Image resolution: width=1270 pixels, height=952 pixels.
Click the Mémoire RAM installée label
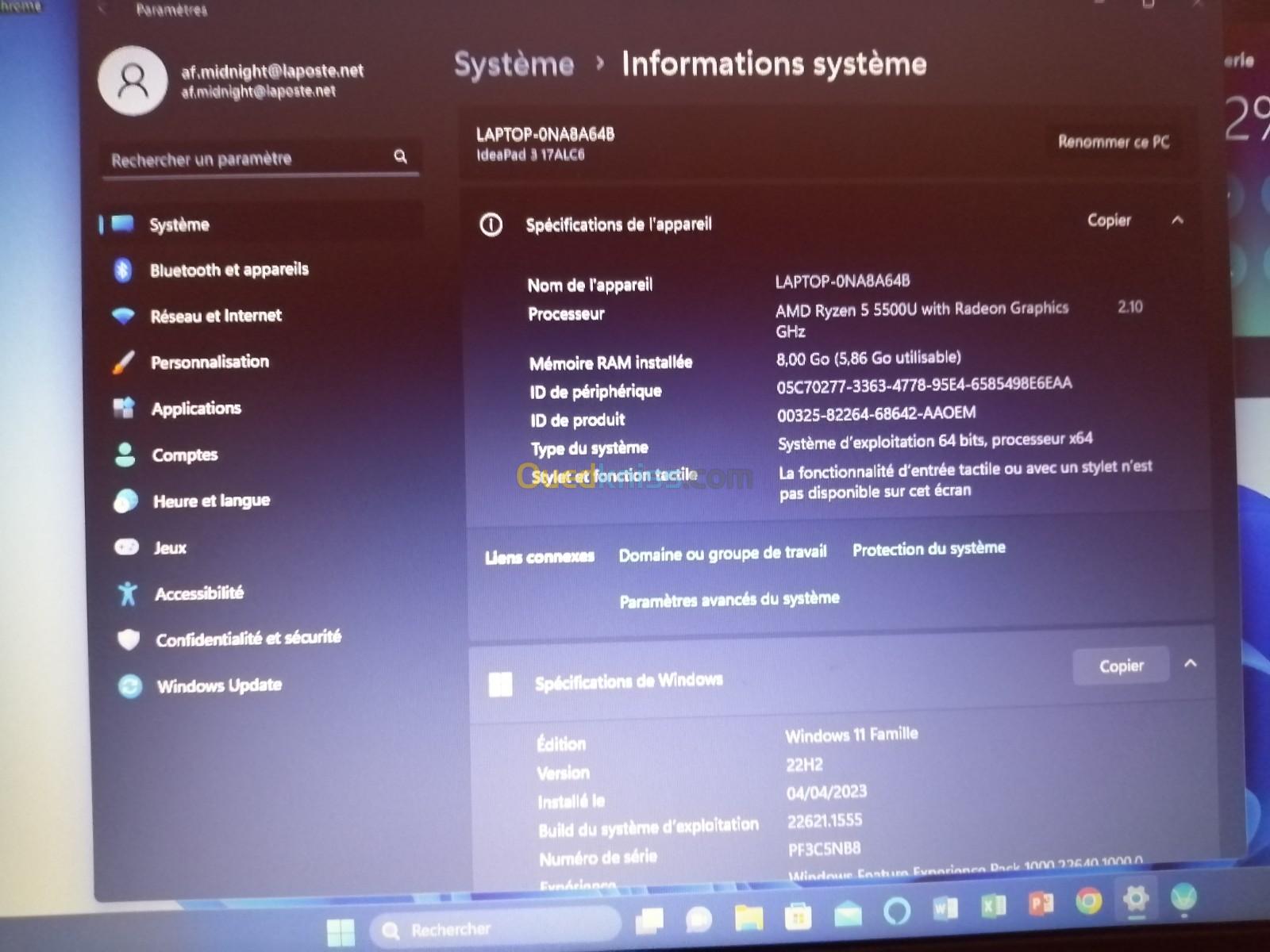(x=611, y=363)
